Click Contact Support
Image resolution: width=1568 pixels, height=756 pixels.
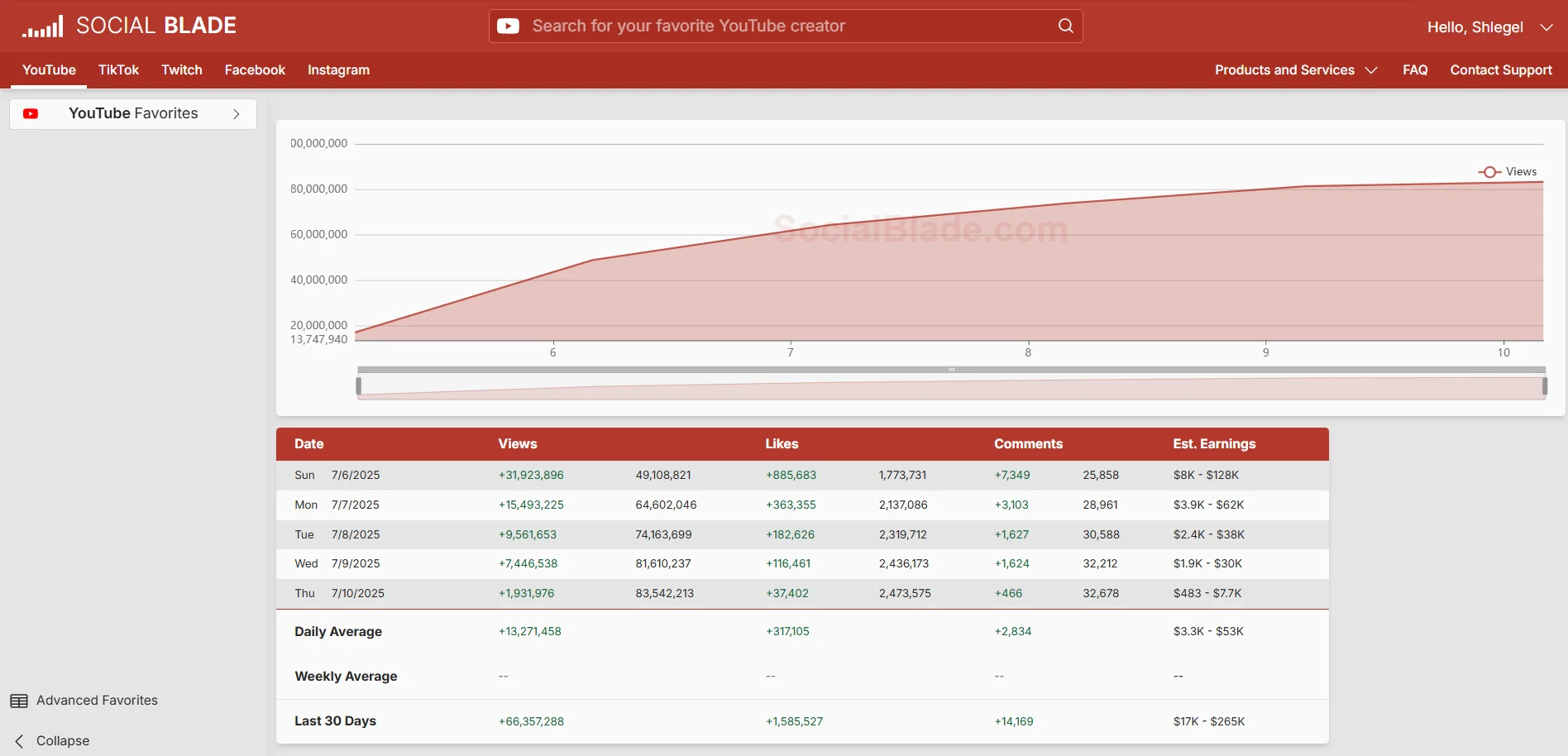click(1500, 70)
